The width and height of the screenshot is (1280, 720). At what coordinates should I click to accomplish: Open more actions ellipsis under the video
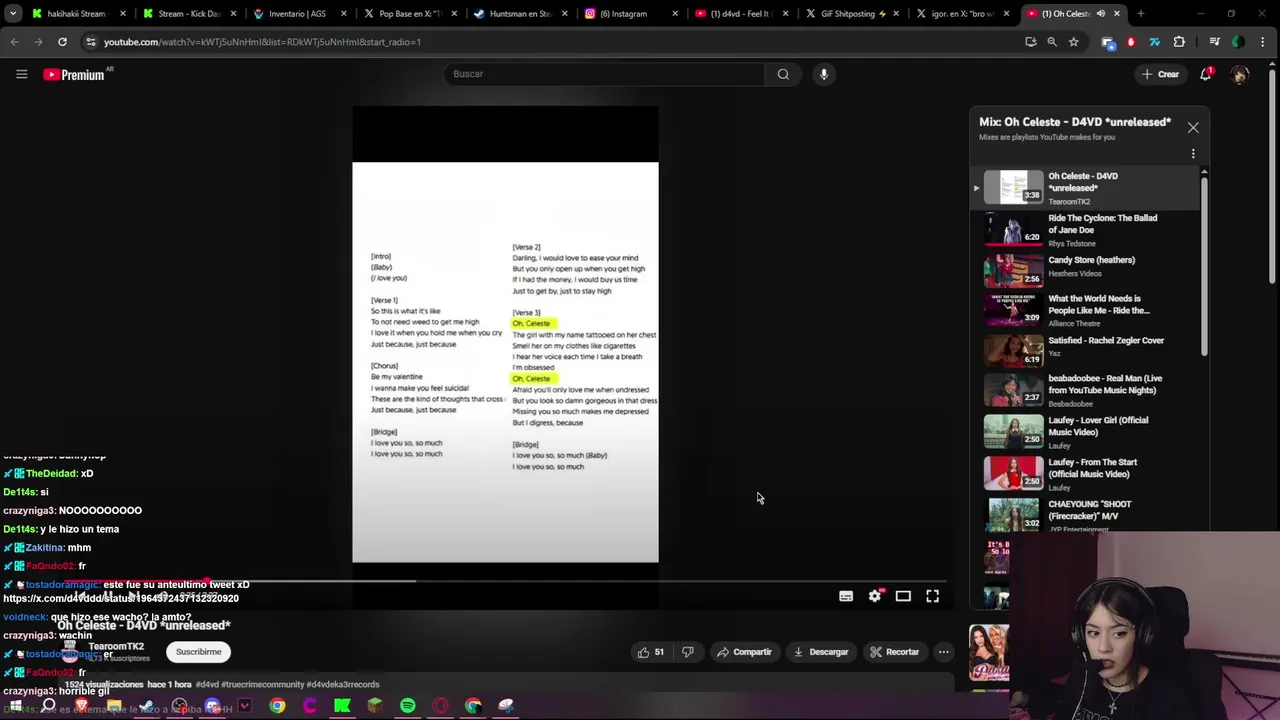[943, 652]
